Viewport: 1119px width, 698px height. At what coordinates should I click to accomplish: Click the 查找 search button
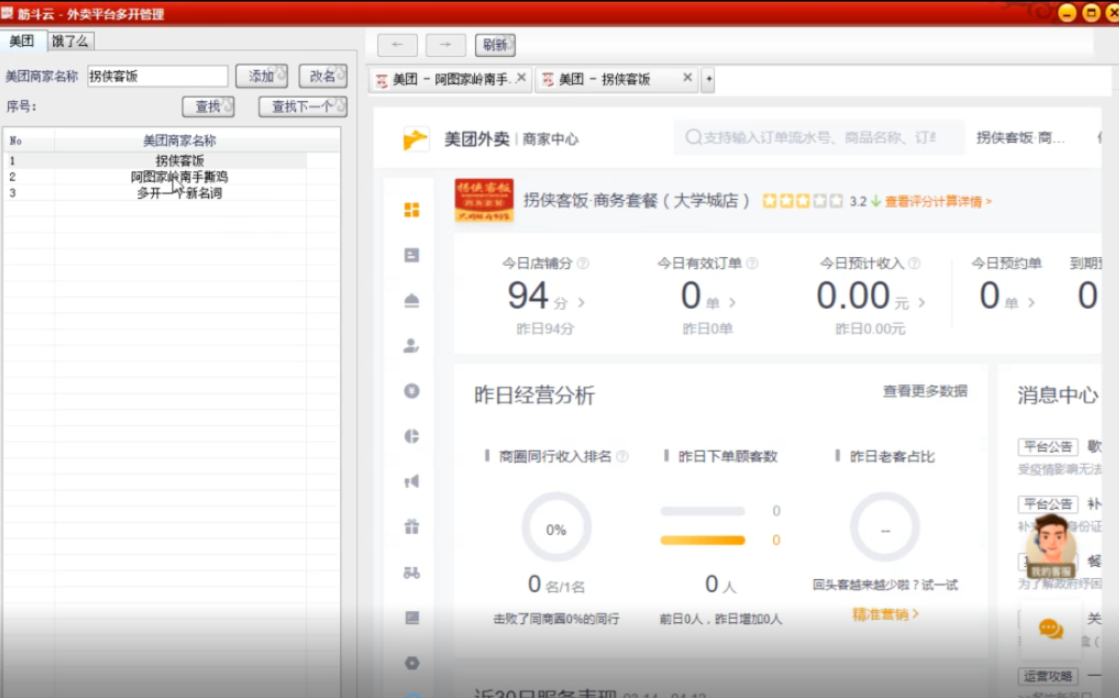pyautogui.click(x=208, y=106)
